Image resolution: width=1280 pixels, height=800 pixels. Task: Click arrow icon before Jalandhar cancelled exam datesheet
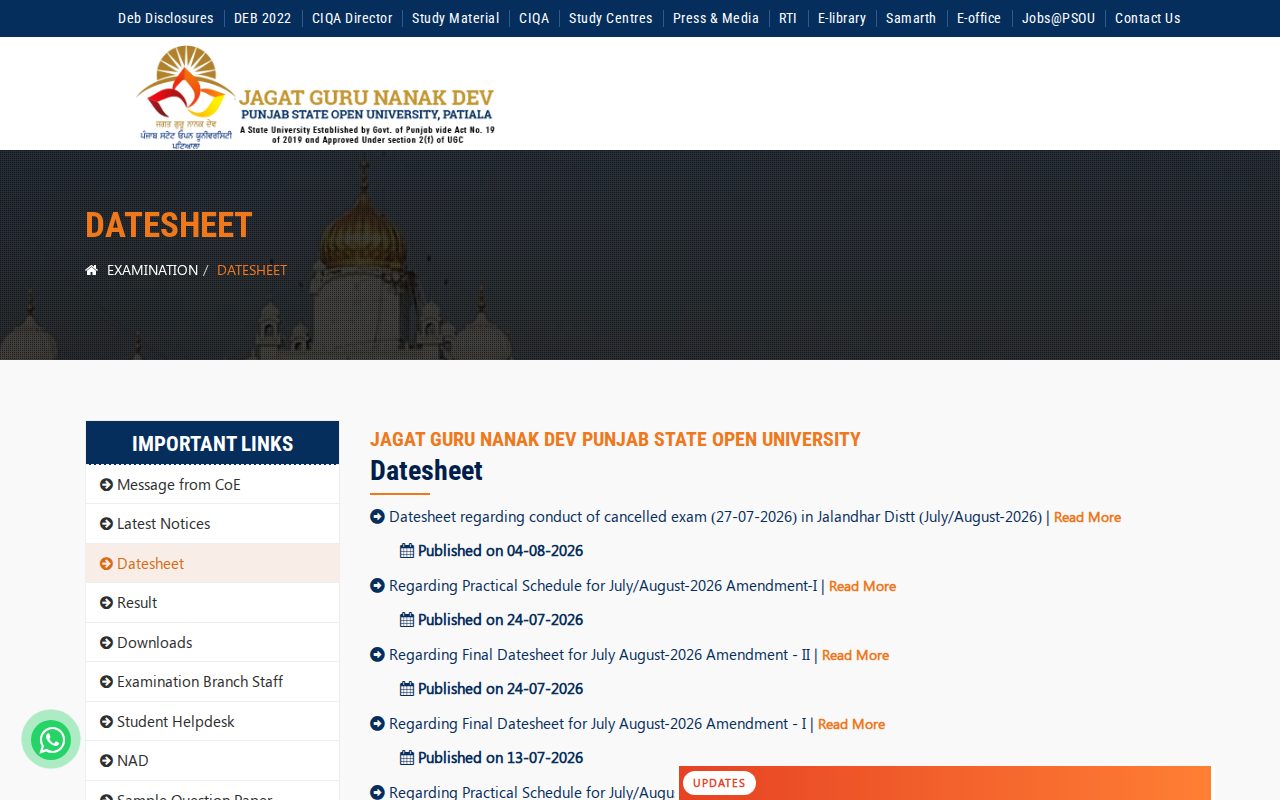point(377,517)
